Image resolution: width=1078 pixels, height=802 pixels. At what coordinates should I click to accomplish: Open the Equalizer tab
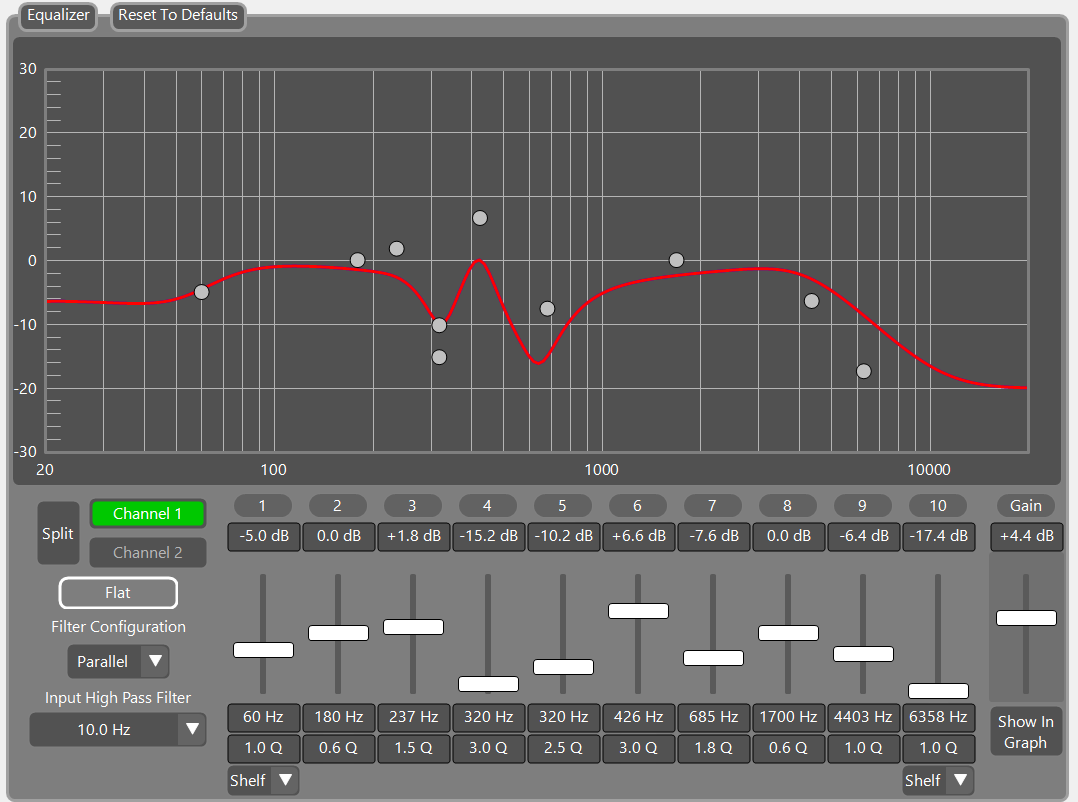58,15
